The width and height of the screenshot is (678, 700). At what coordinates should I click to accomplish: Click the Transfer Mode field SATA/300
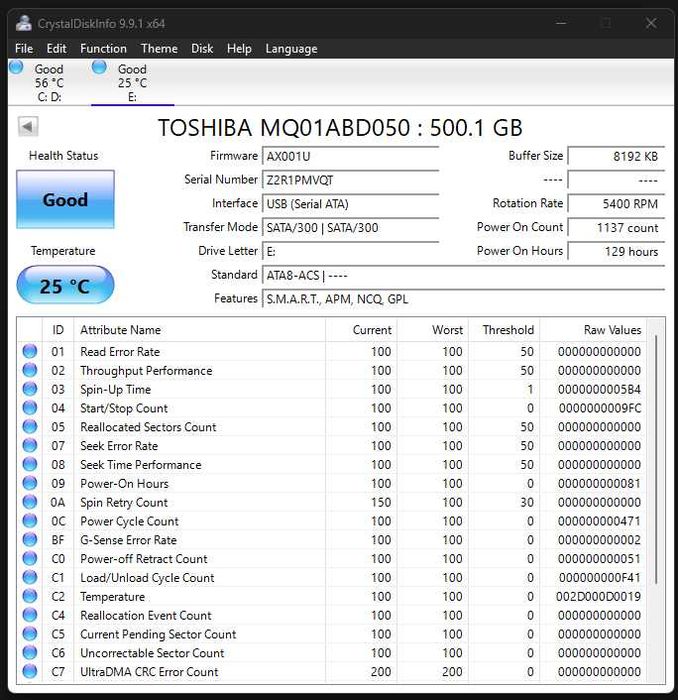[x=350, y=228]
